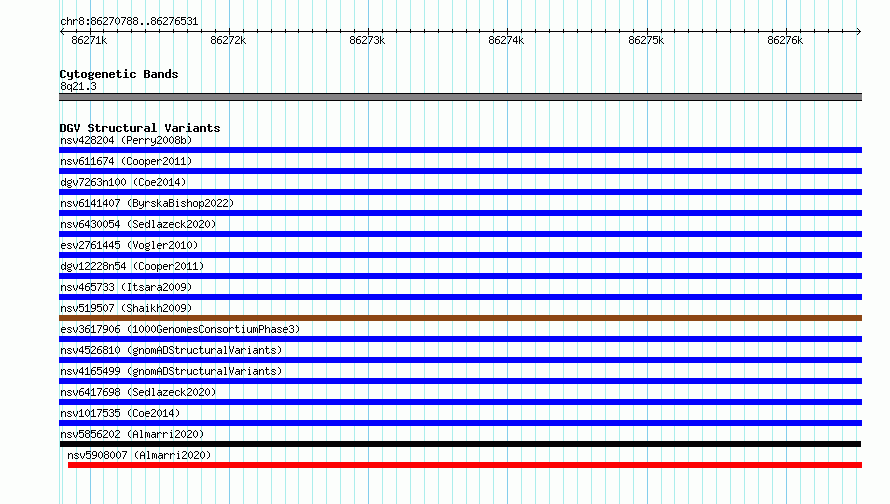This screenshot has height=504, width=890.
Task: Select the black bar for nsv5856202
Action: tap(460, 444)
